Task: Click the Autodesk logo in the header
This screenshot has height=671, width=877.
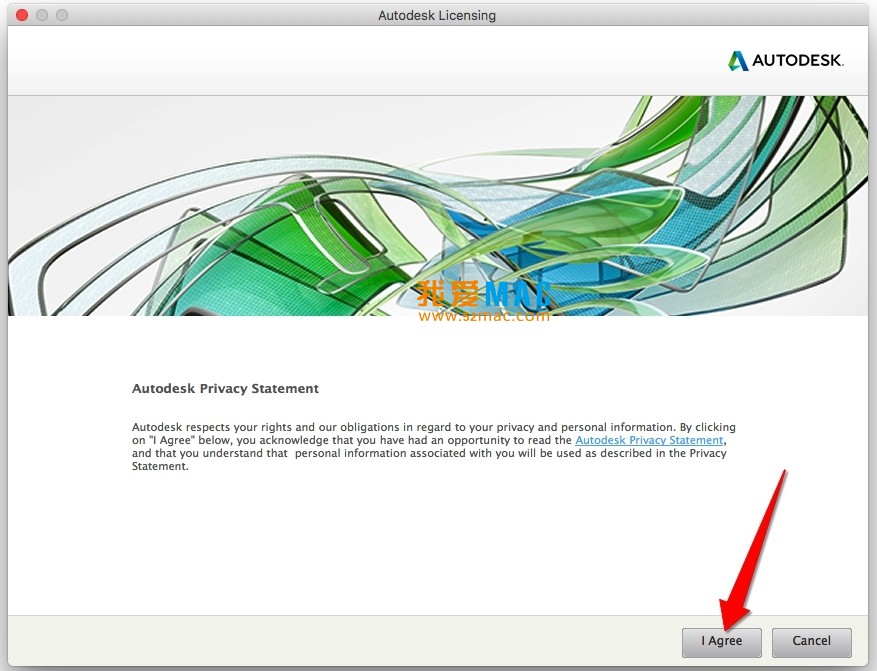Action: pyautogui.click(x=786, y=60)
